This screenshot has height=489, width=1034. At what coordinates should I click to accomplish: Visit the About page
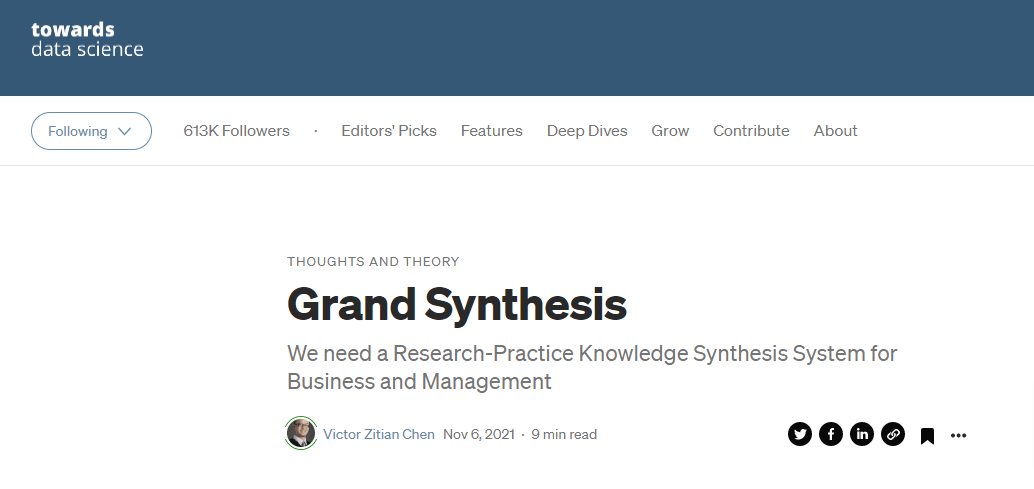pos(835,131)
